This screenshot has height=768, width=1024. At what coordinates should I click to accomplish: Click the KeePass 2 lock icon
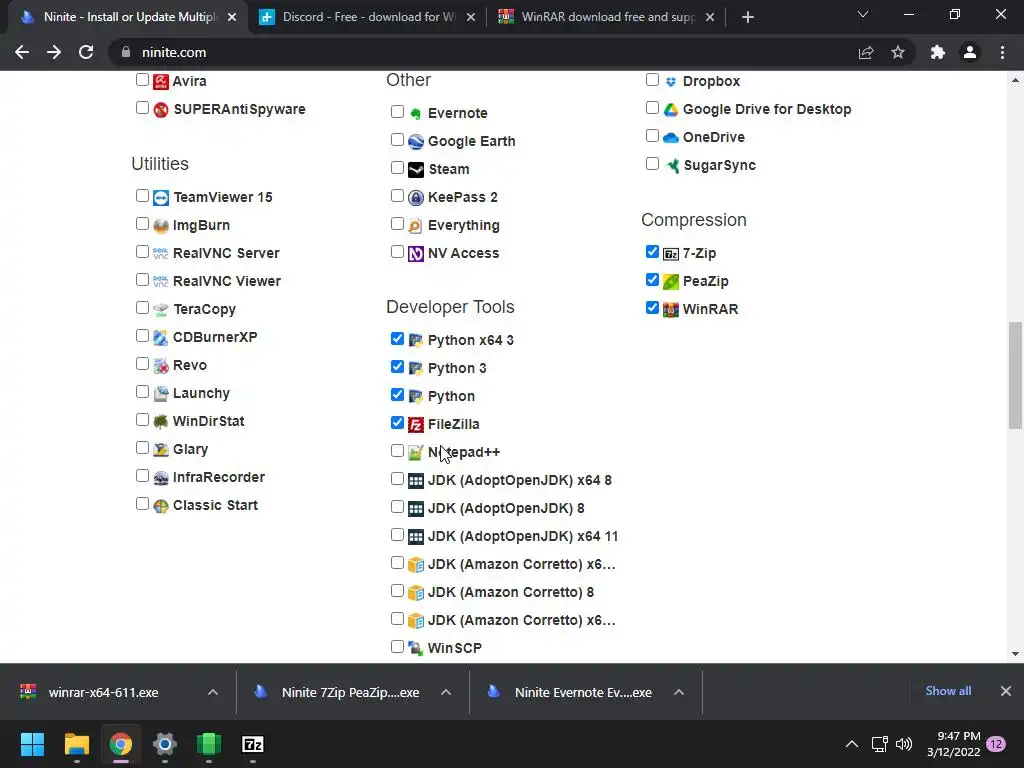click(416, 198)
